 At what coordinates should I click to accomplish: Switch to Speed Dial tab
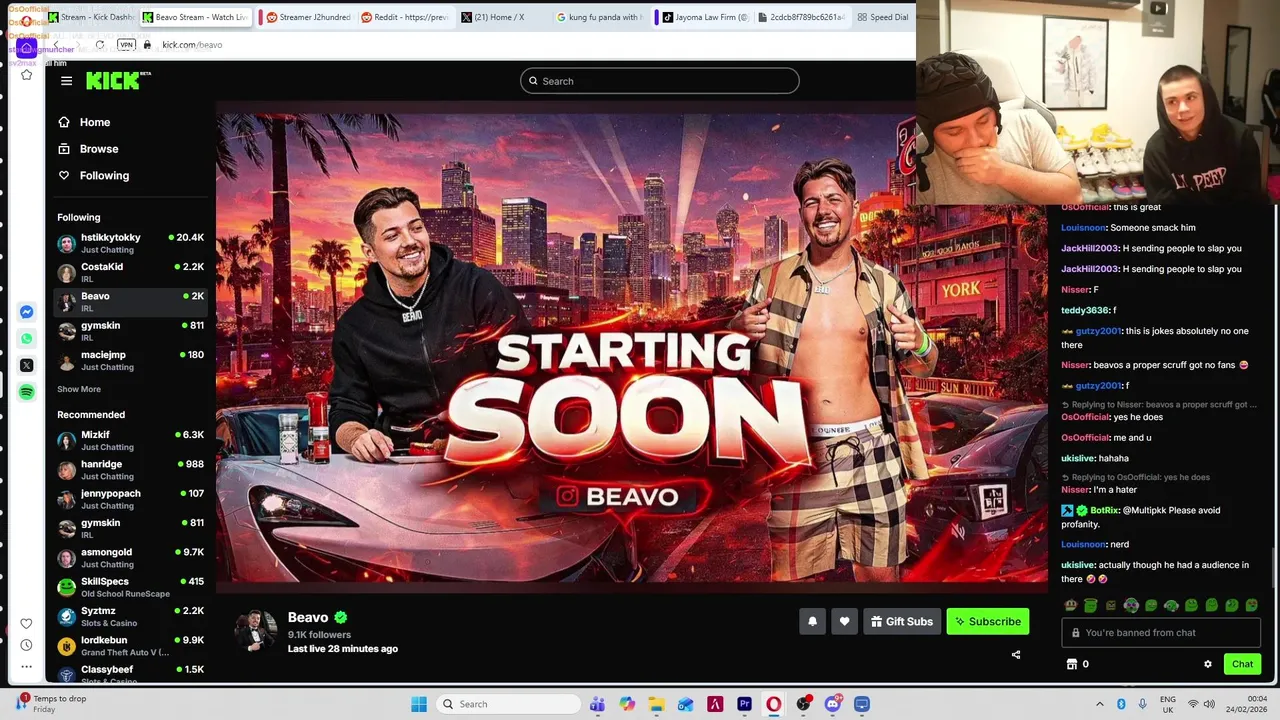882,17
